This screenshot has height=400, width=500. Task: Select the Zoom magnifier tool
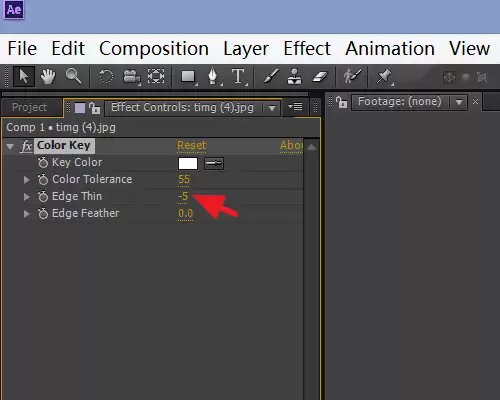point(73,76)
